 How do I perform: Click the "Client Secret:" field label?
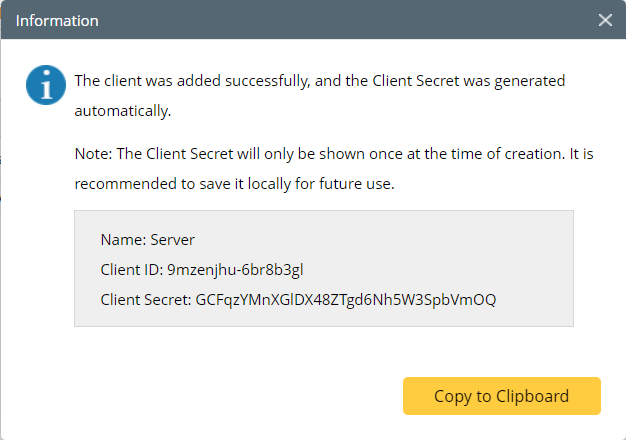146,299
